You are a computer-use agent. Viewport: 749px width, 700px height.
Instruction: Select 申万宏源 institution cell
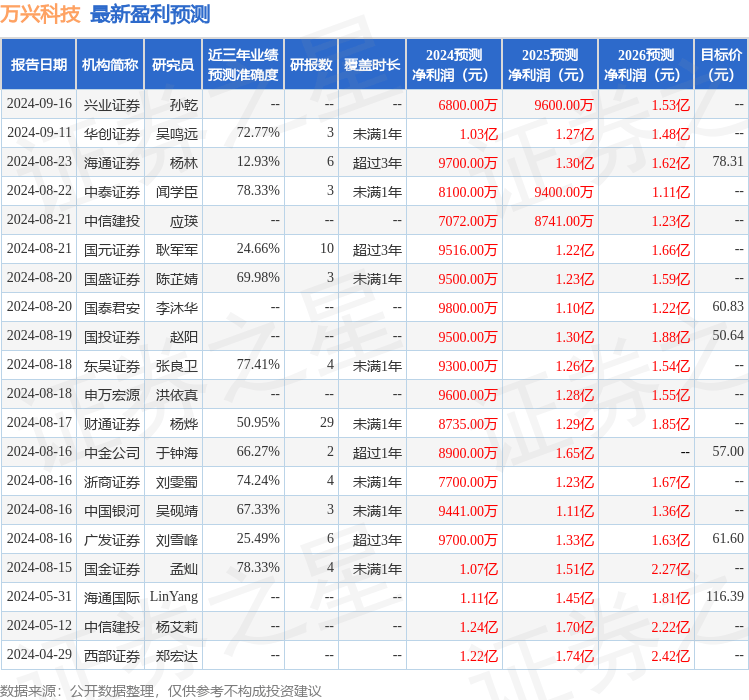click(112, 395)
